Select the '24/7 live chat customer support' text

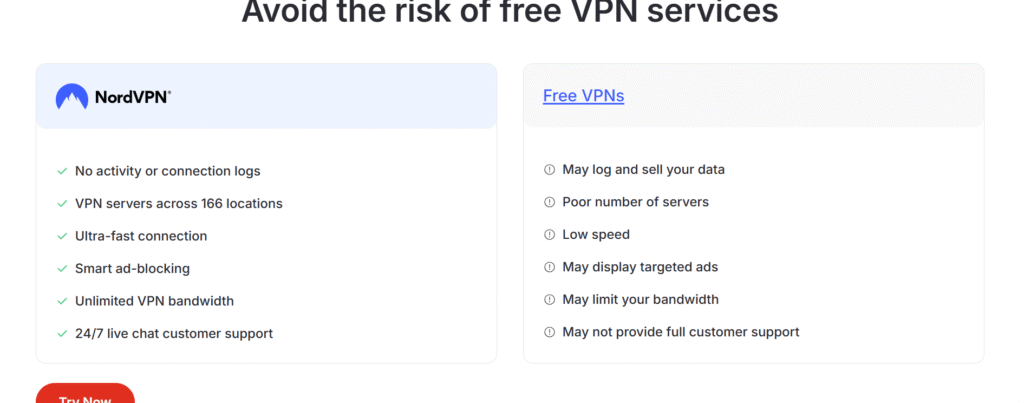[174, 333]
